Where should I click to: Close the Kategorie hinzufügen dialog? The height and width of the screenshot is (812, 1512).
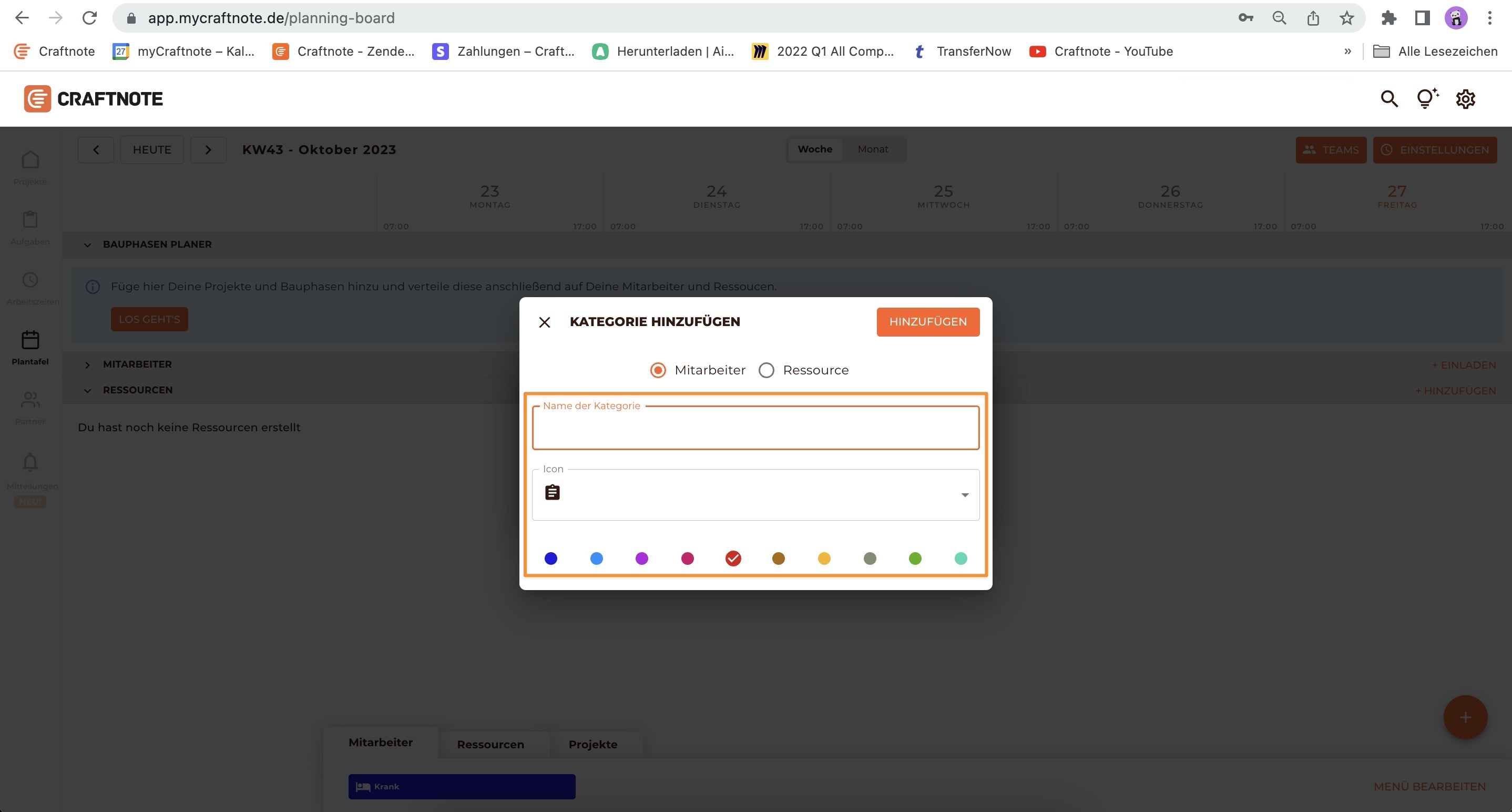(x=545, y=322)
